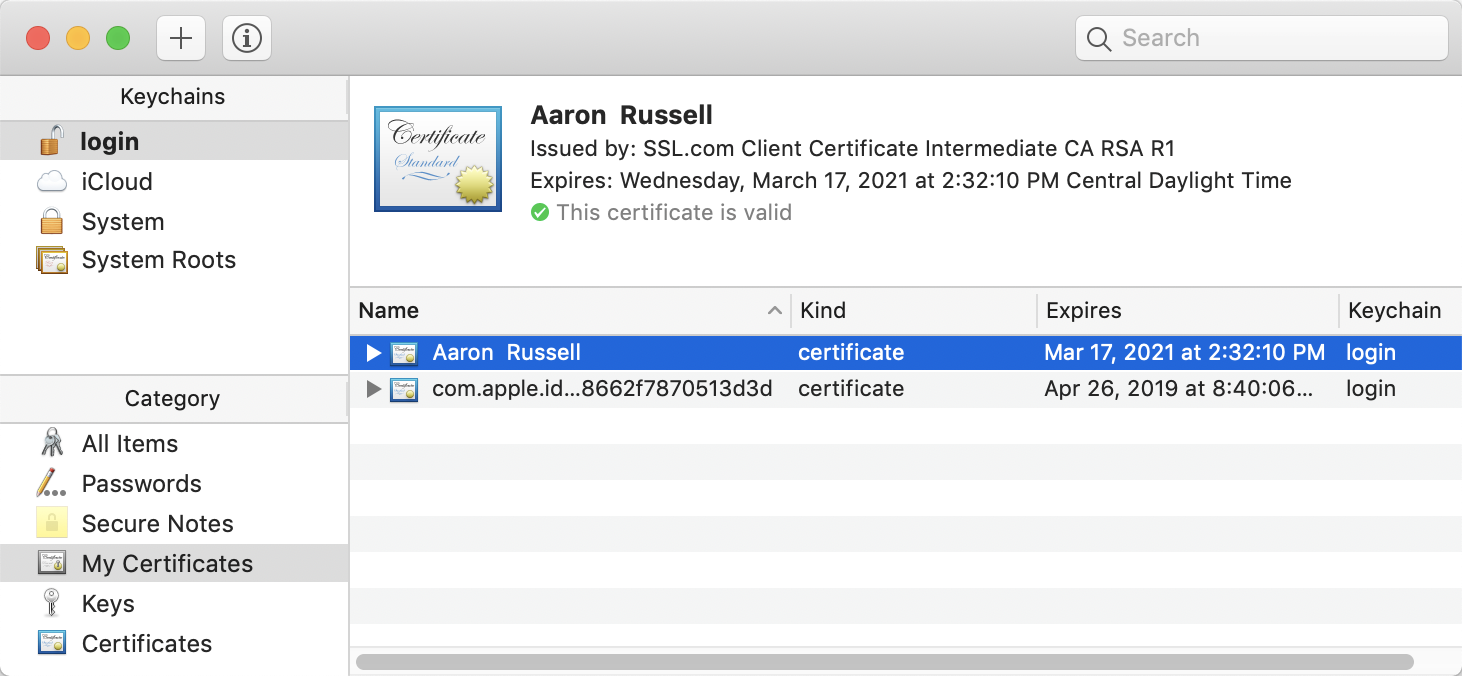Show All Items category
The height and width of the screenshot is (676, 1462).
pyautogui.click(x=129, y=444)
